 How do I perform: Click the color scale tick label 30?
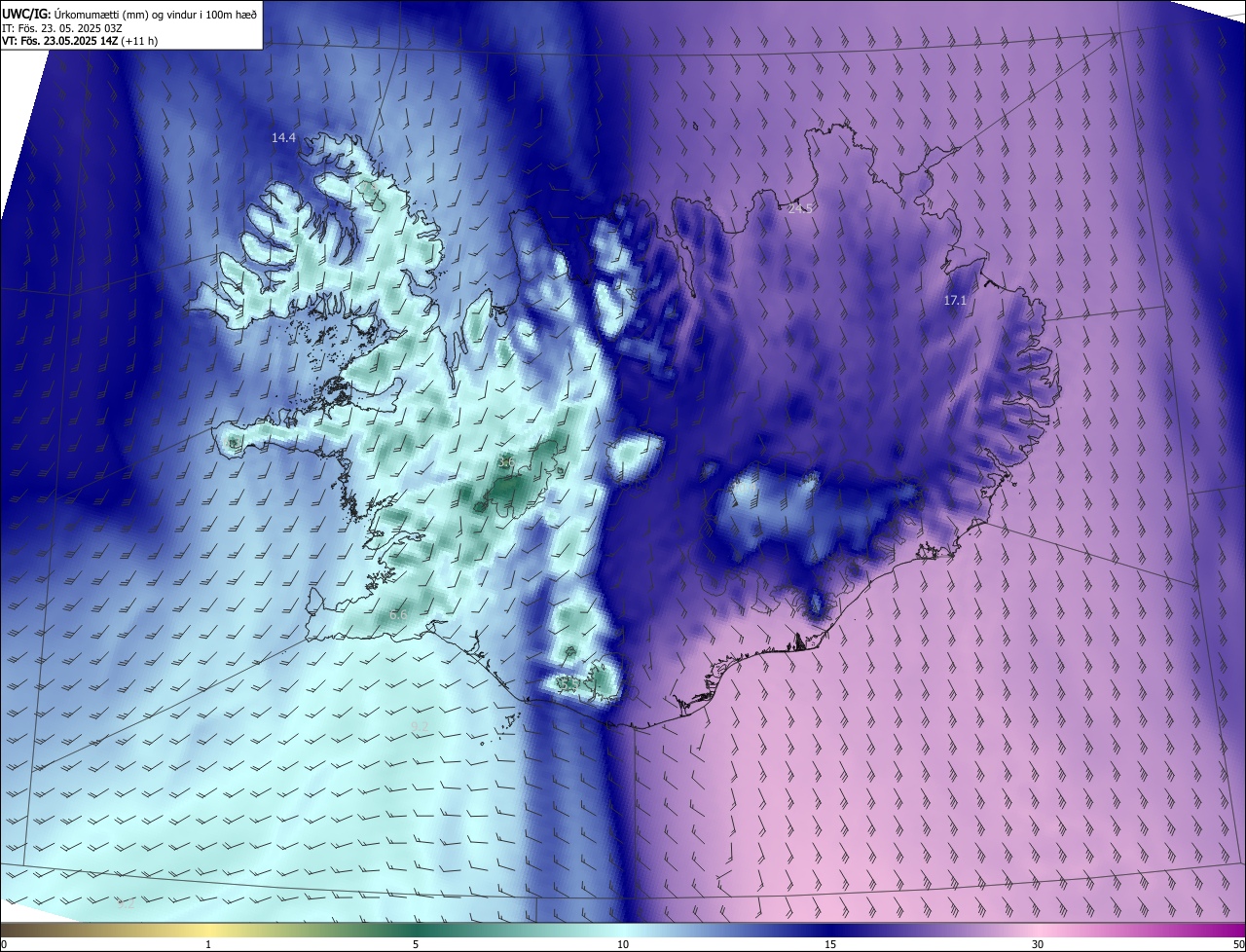pyautogui.click(x=1038, y=944)
